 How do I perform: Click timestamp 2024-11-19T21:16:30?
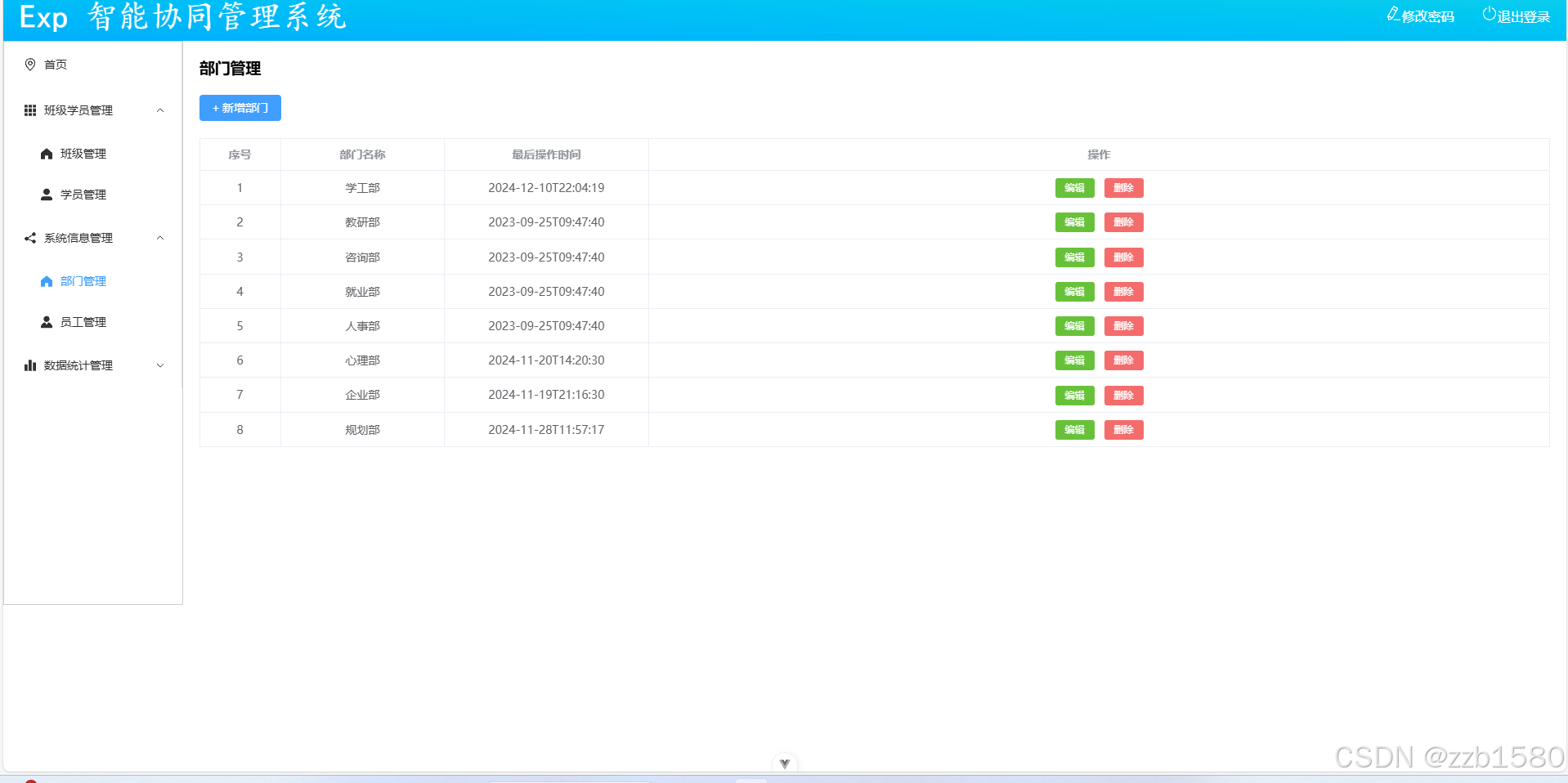(546, 395)
